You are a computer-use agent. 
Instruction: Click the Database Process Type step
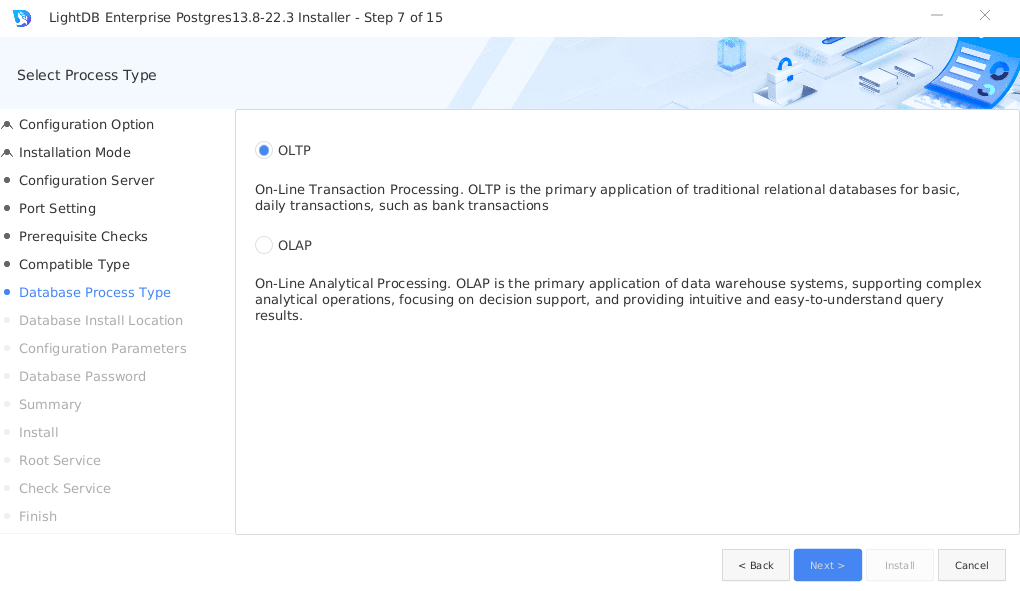pos(95,292)
